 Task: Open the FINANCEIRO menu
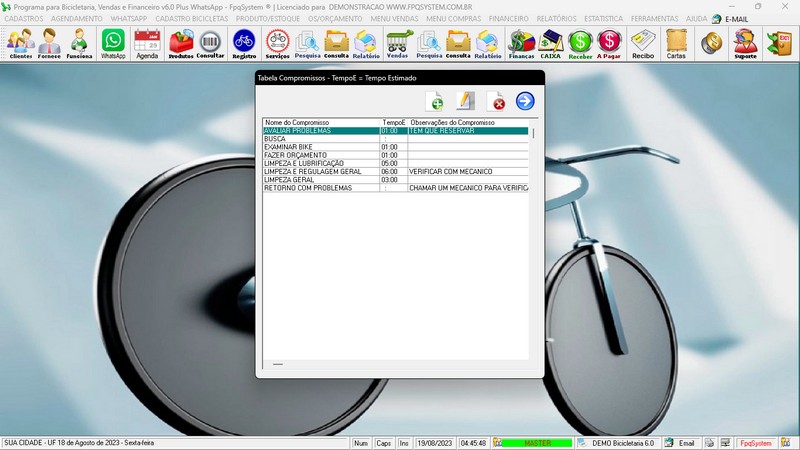(x=509, y=18)
